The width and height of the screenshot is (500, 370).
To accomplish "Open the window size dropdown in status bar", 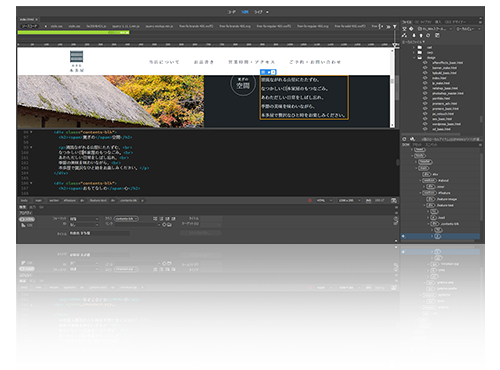I will pyautogui.click(x=349, y=200).
